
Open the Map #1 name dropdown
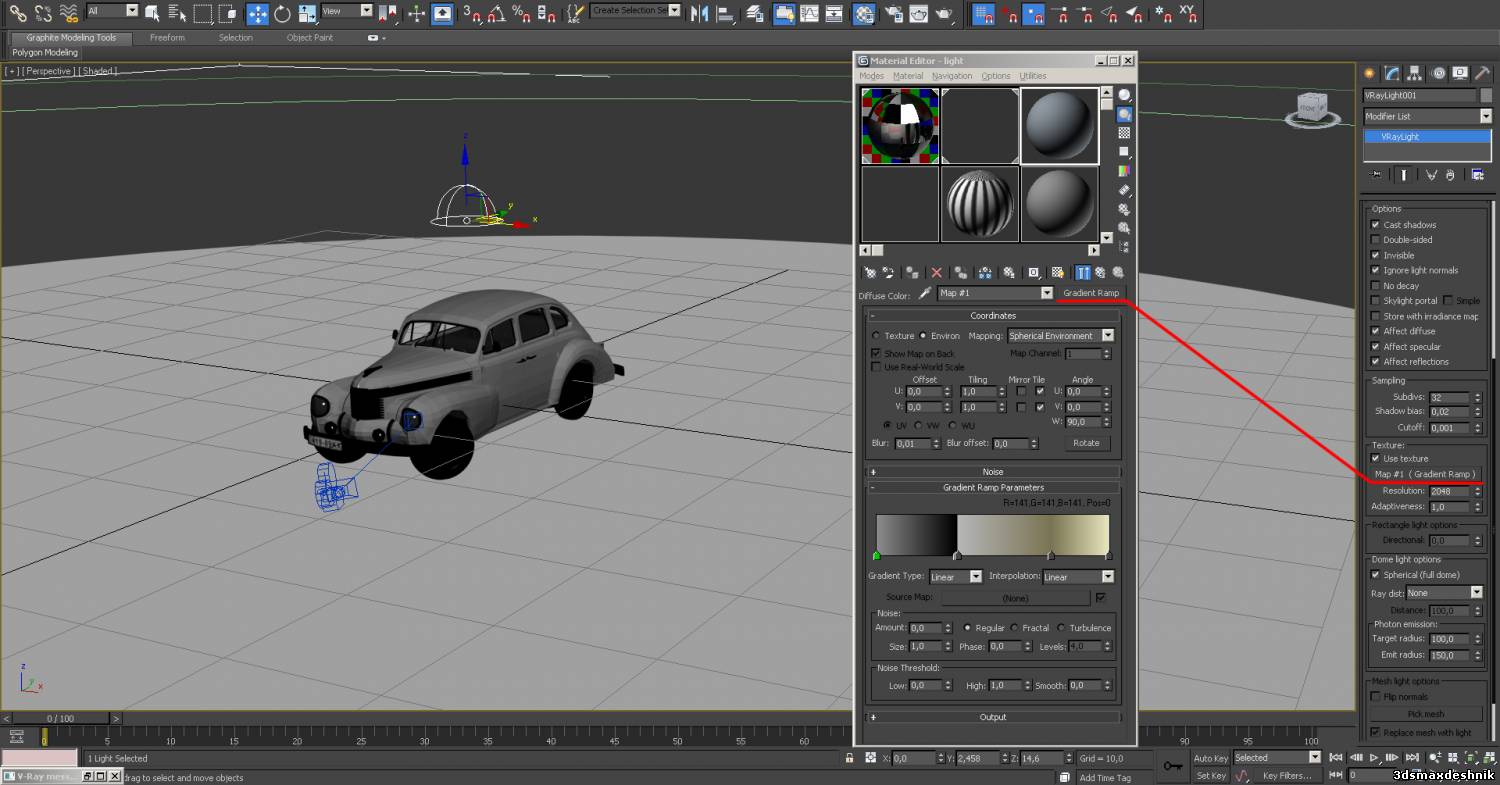click(995, 293)
